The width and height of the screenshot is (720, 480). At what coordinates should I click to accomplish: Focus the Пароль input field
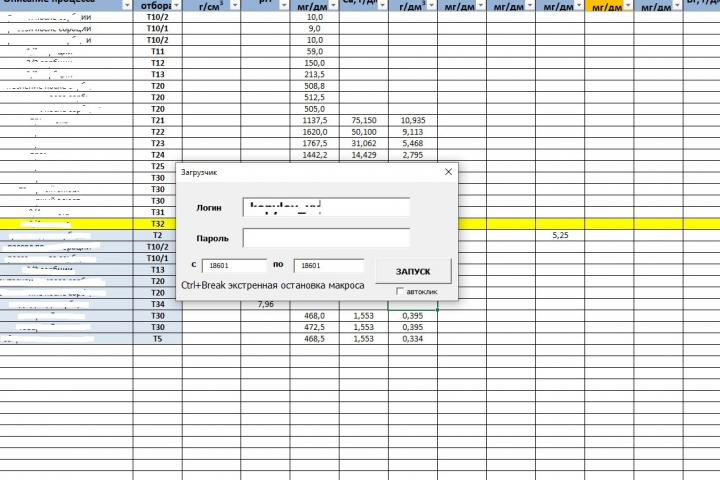pyautogui.click(x=326, y=238)
